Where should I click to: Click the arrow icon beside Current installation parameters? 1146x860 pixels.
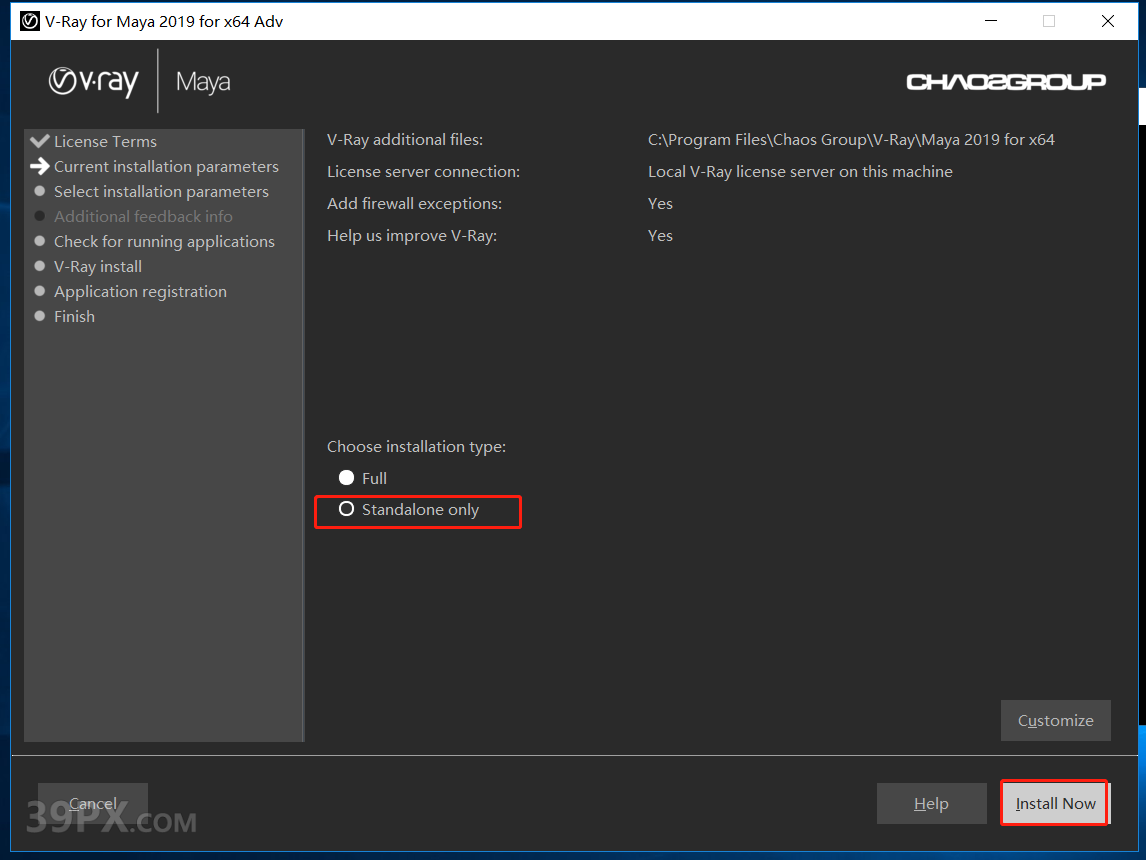[40, 167]
